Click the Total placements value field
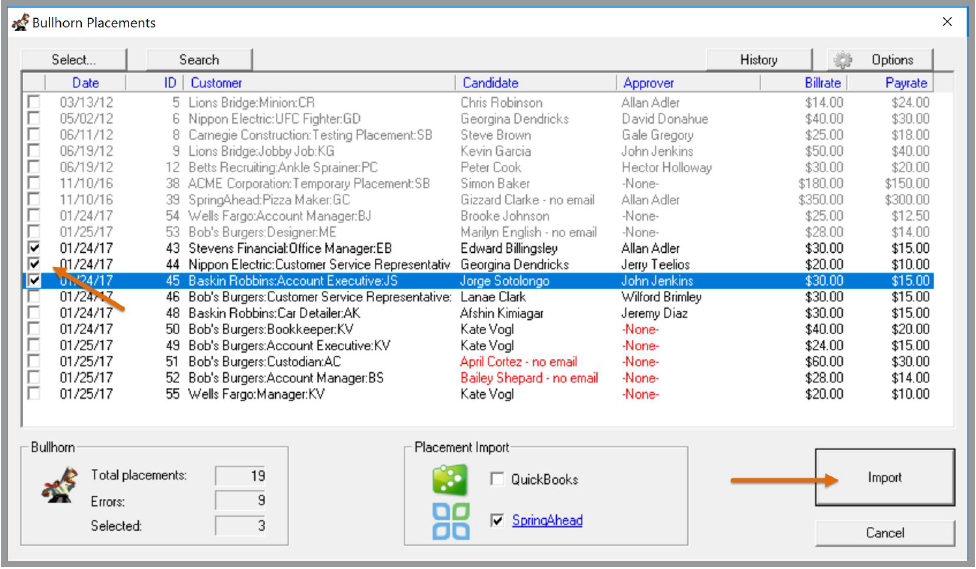This screenshot has height=569, width=976. [x=241, y=476]
